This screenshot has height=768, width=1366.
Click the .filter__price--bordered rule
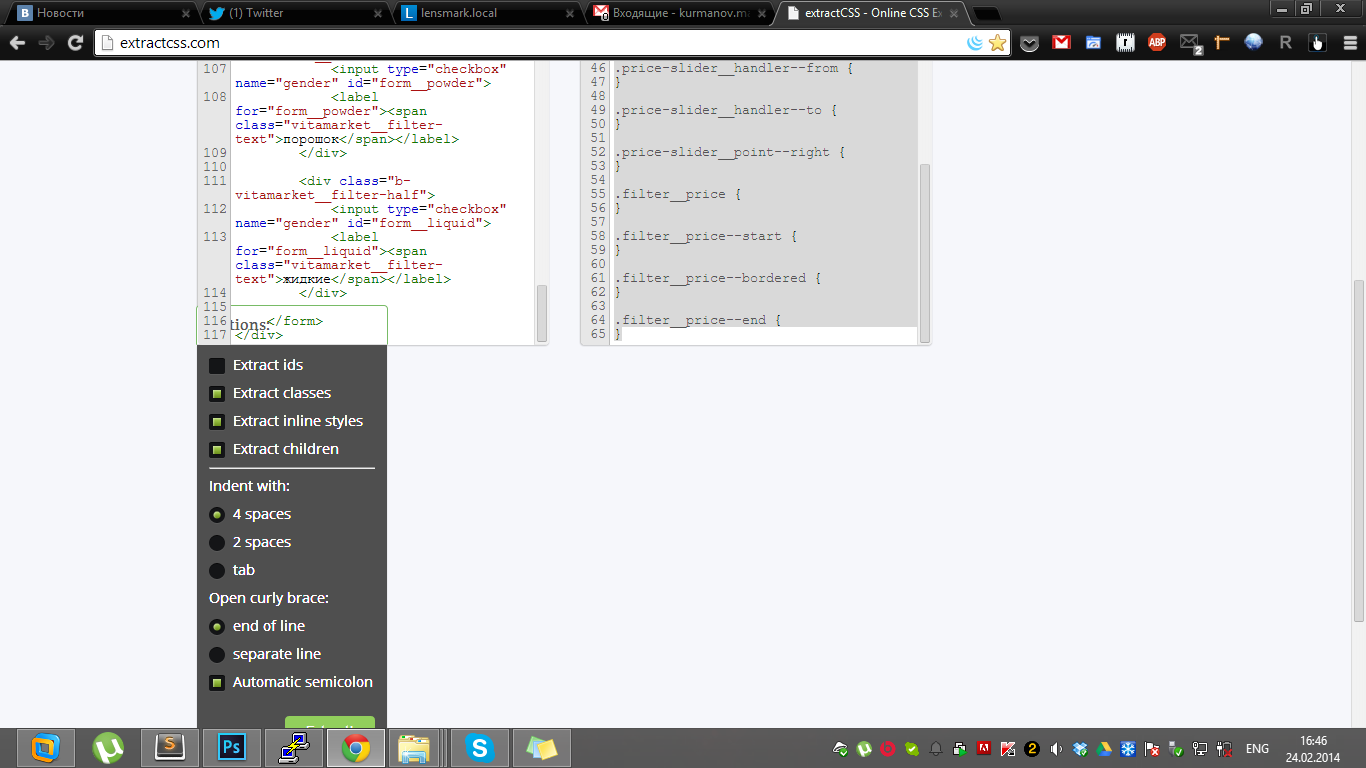click(718, 278)
